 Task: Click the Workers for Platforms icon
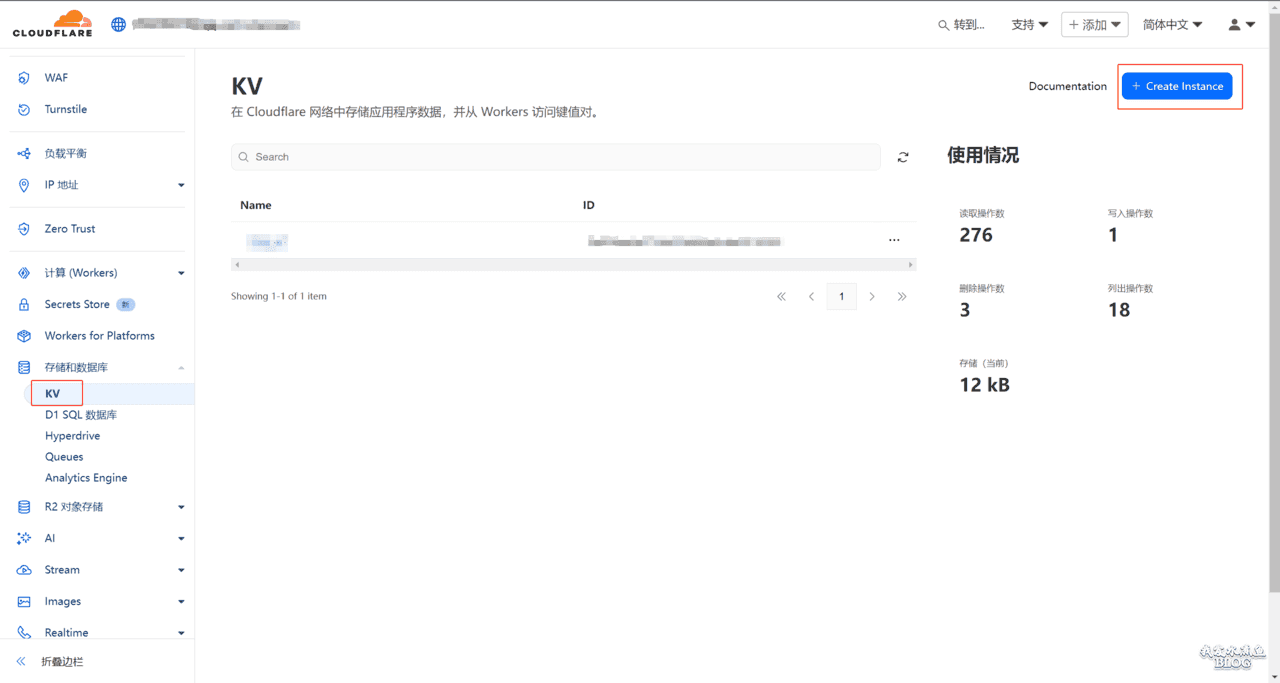pyautogui.click(x=24, y=336)
